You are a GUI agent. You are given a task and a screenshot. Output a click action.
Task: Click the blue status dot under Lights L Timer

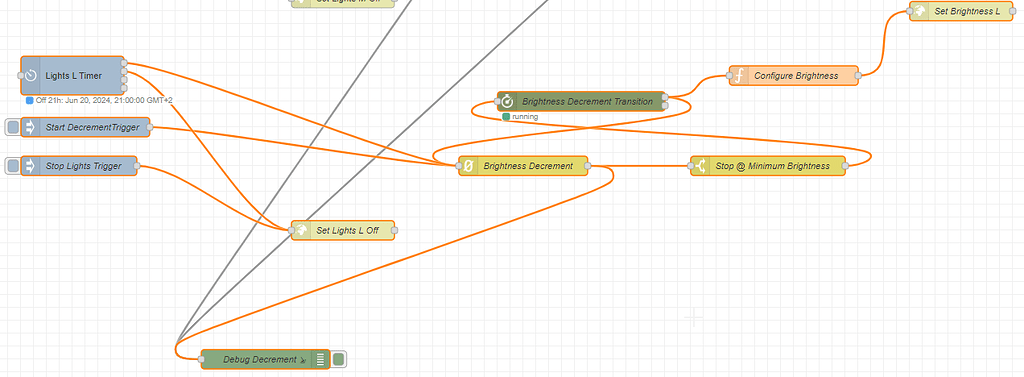click(29, 101)
